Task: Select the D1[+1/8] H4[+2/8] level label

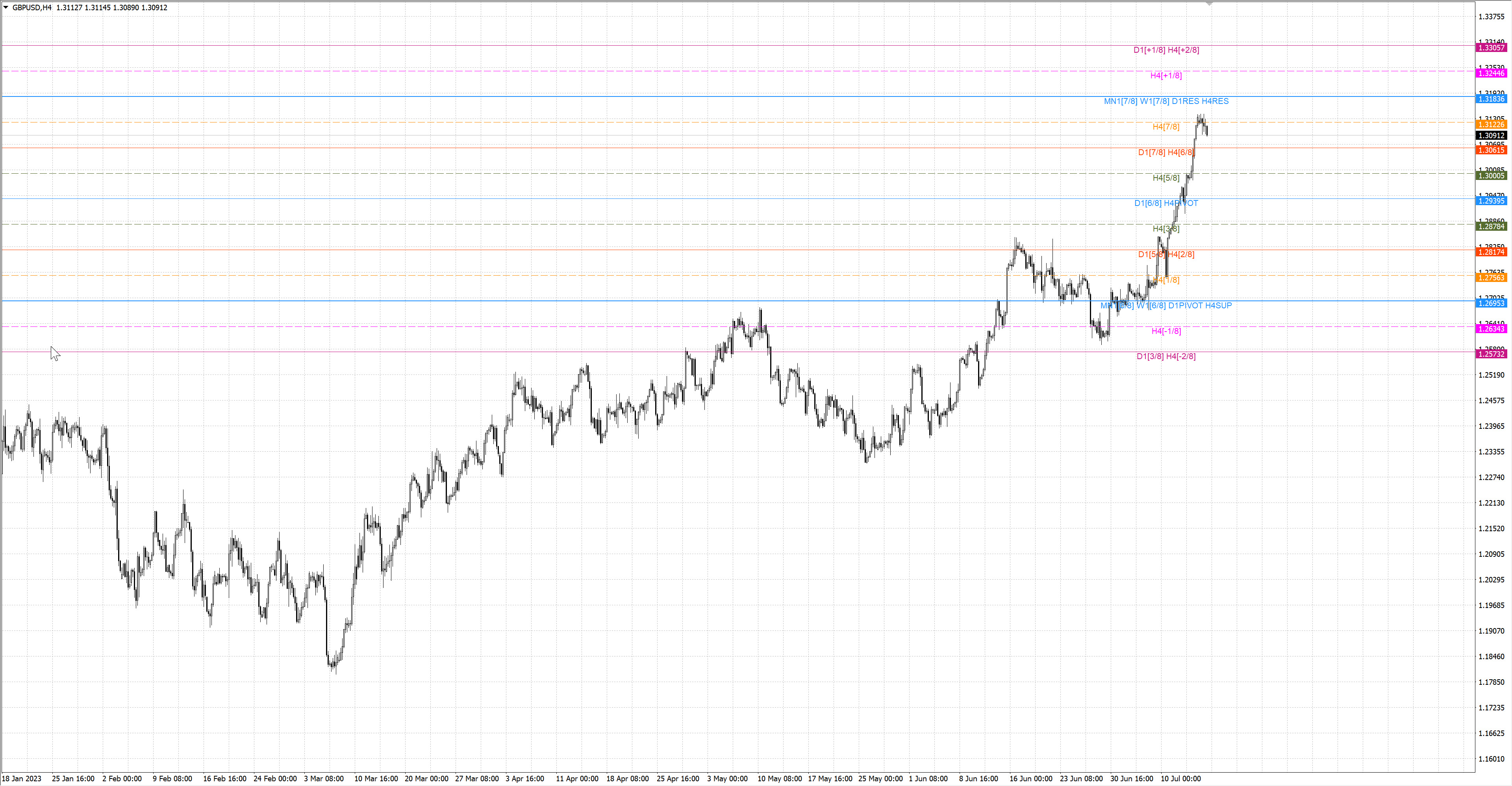Action: pyautogui.click(x=1165, y=50)
